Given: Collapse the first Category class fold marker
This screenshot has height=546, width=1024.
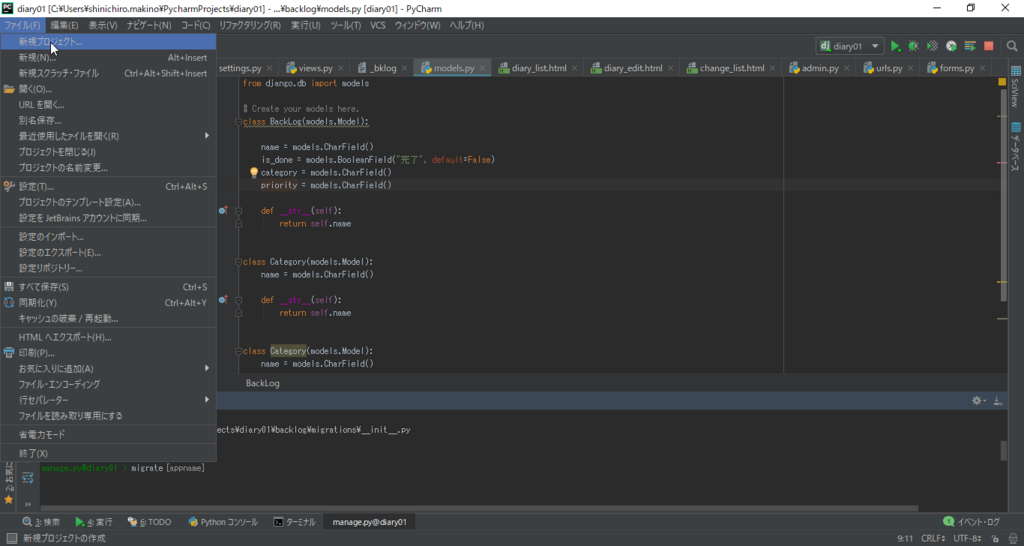Looking at the screenshot, I should tap(238, 261).
